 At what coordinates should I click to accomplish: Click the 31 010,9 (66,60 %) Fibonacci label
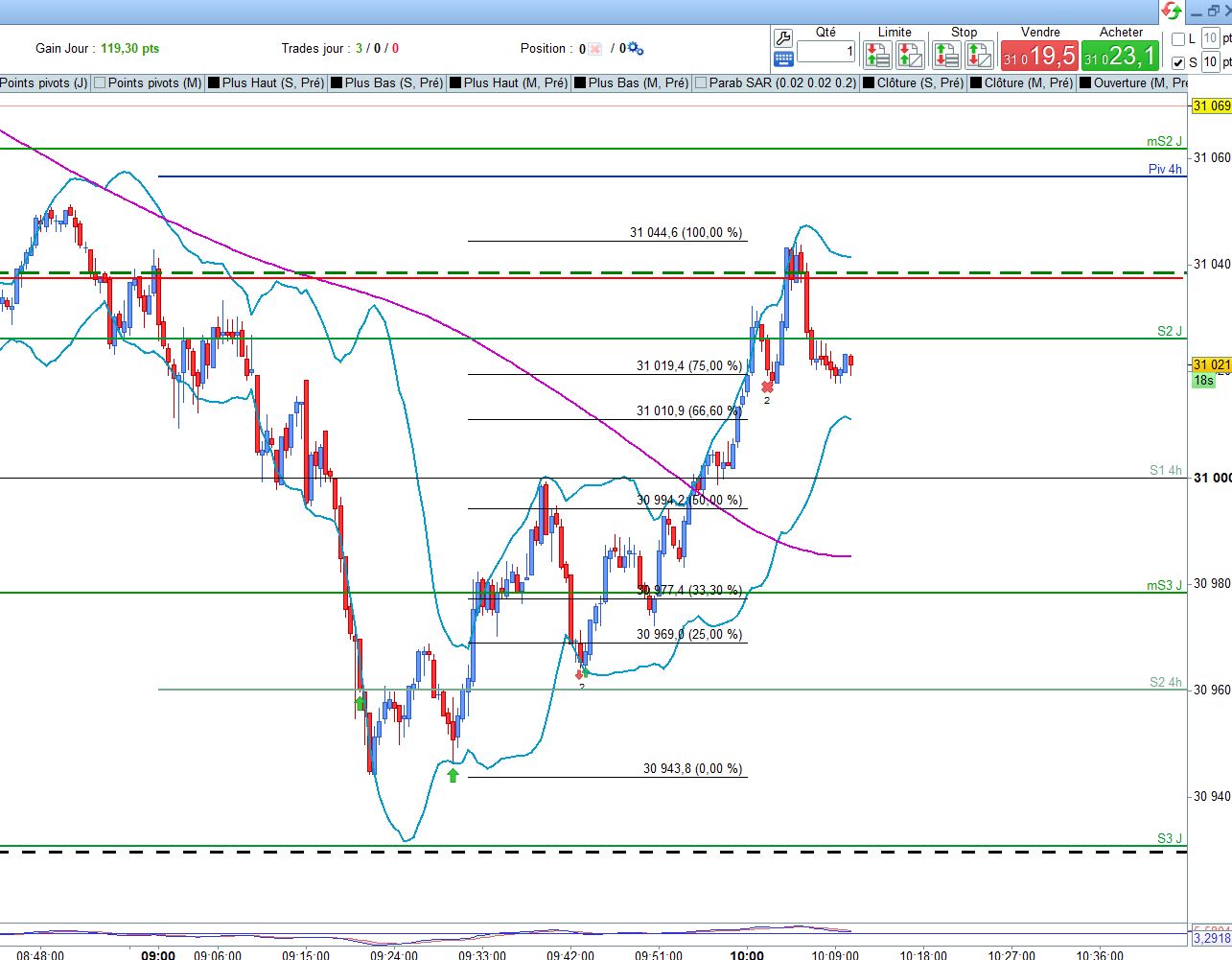pyautogui.click(x=689, y=410)
